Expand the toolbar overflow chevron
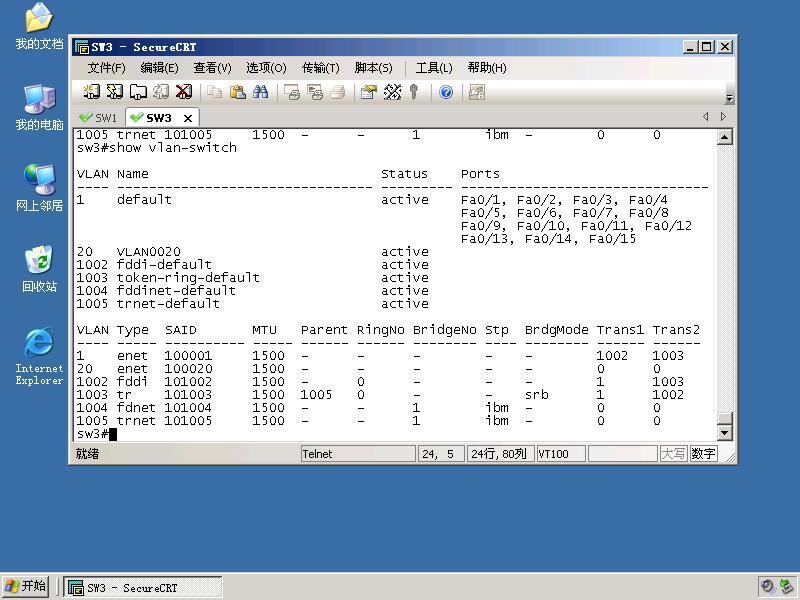 [x=730, y=98]
